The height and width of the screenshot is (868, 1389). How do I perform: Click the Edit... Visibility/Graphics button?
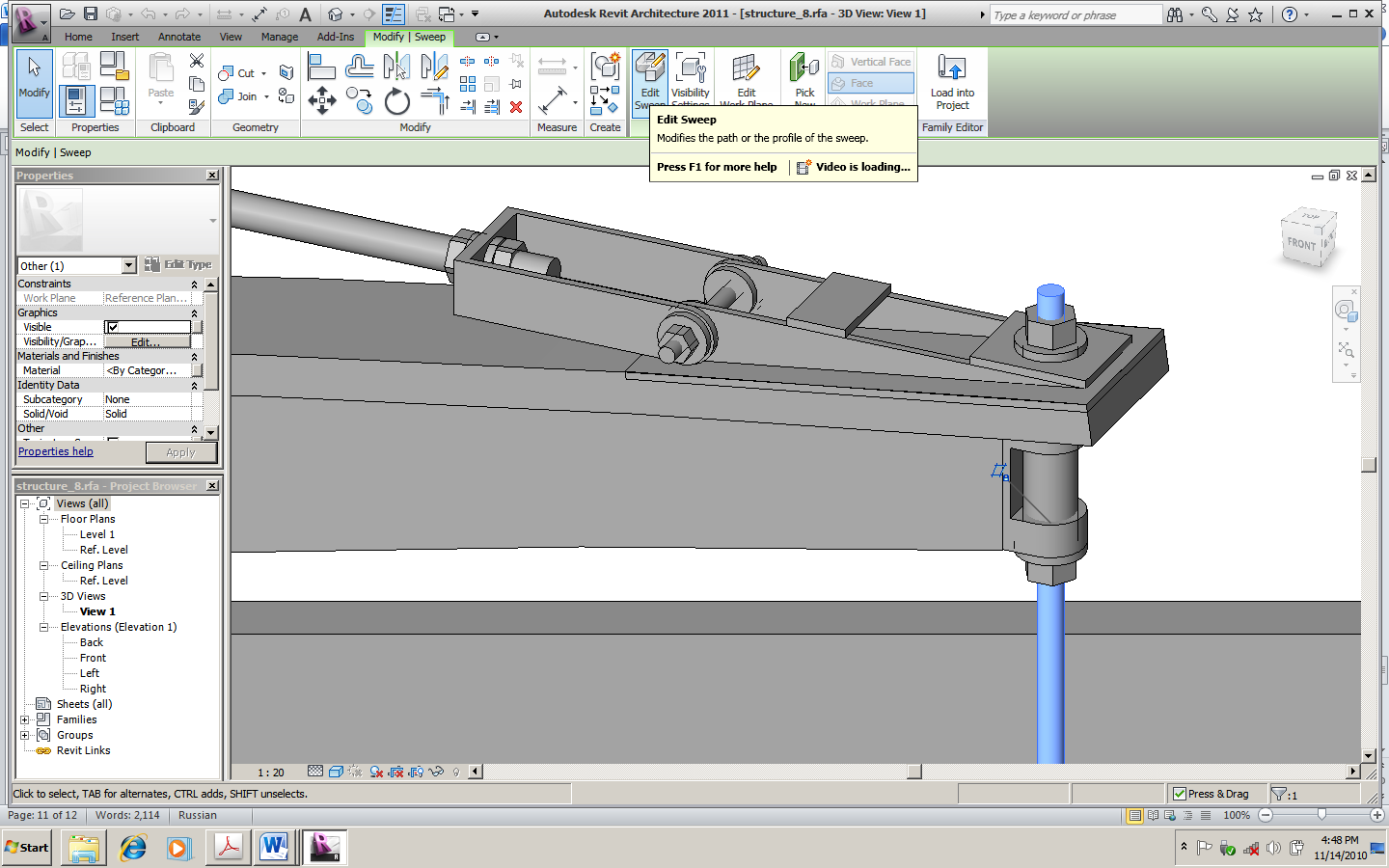click(147, 341)
